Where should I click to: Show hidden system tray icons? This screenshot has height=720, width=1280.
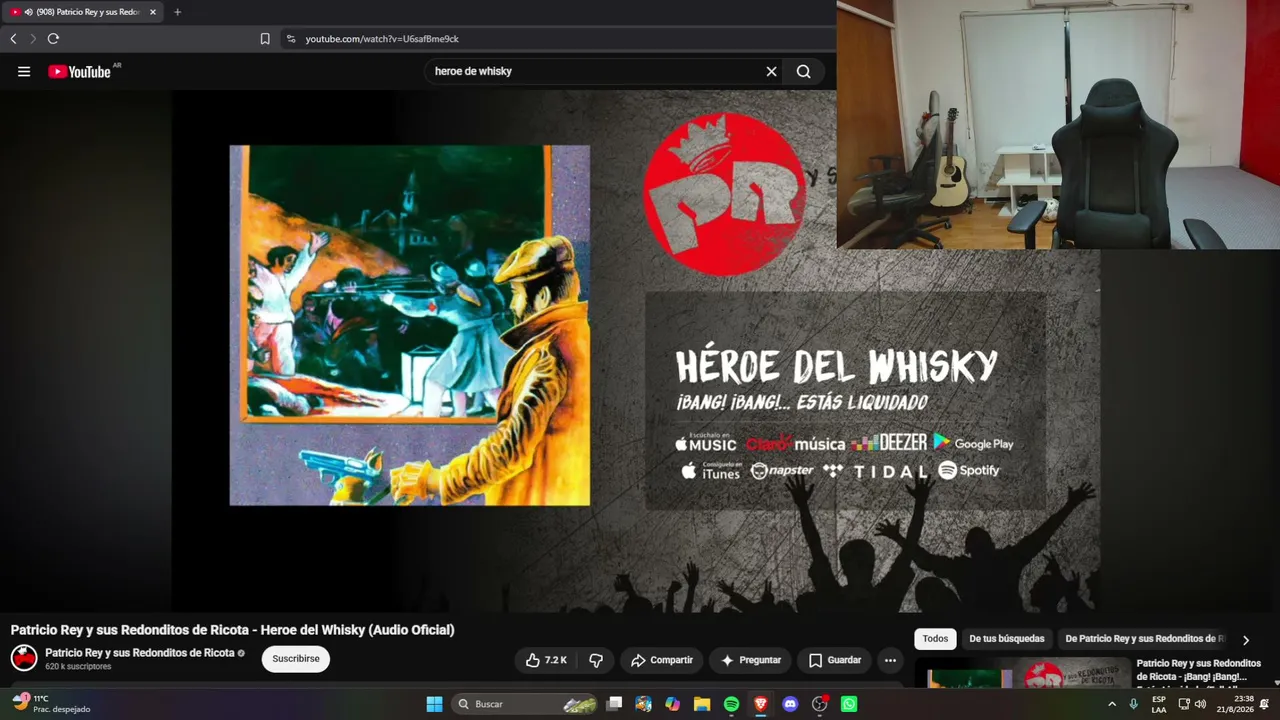tap(1112, 704)
